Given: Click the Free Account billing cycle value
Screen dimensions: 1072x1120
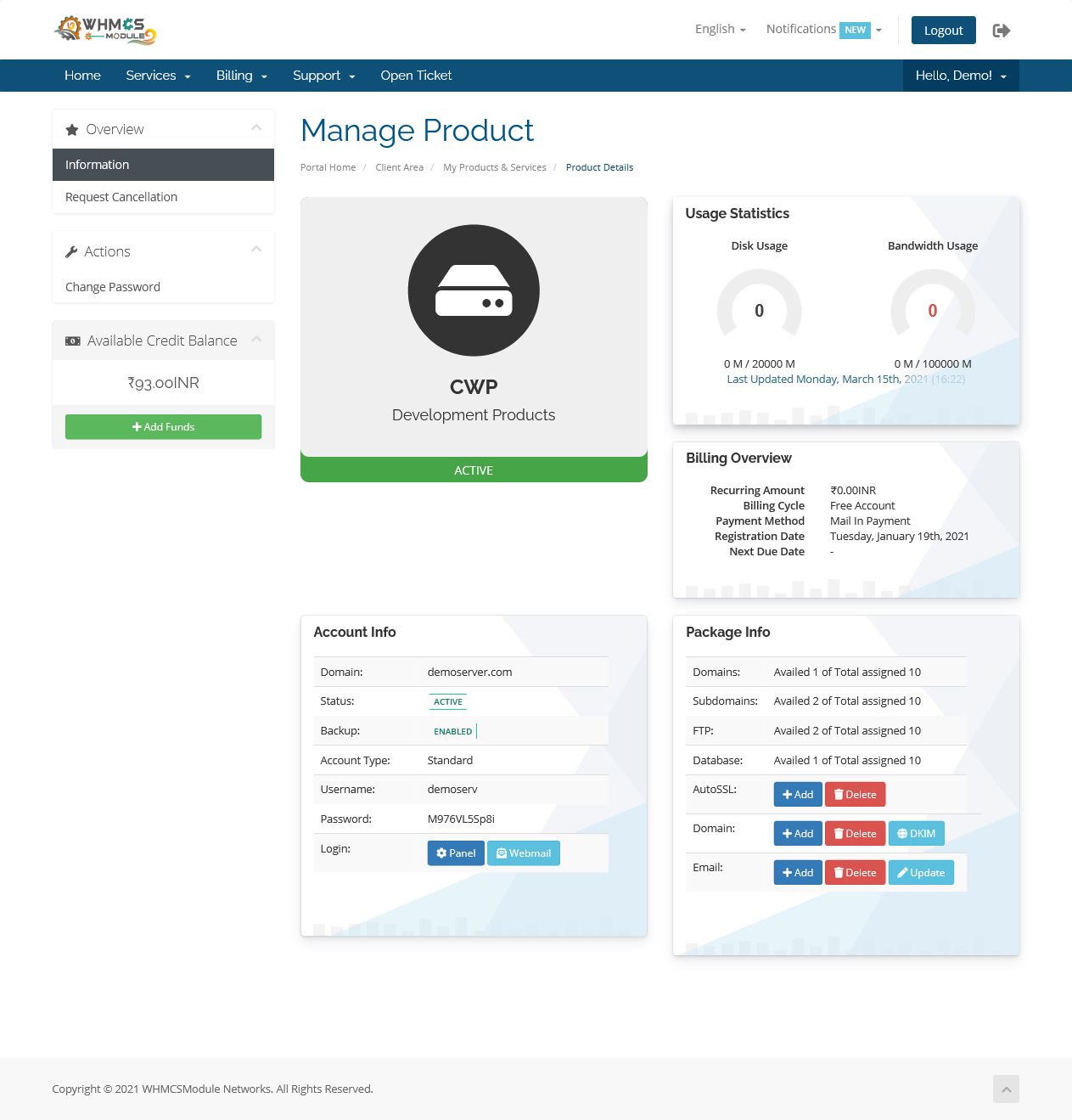Looking at the screenshot, I should [x=862, y=506].
